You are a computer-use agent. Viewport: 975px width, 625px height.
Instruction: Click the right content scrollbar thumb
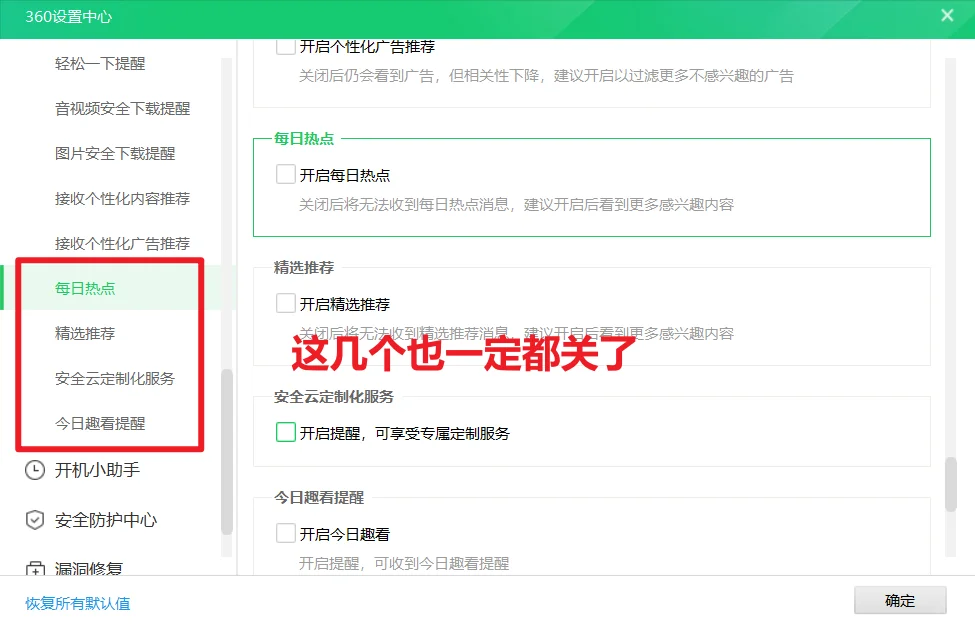click(x=951, y=484)
